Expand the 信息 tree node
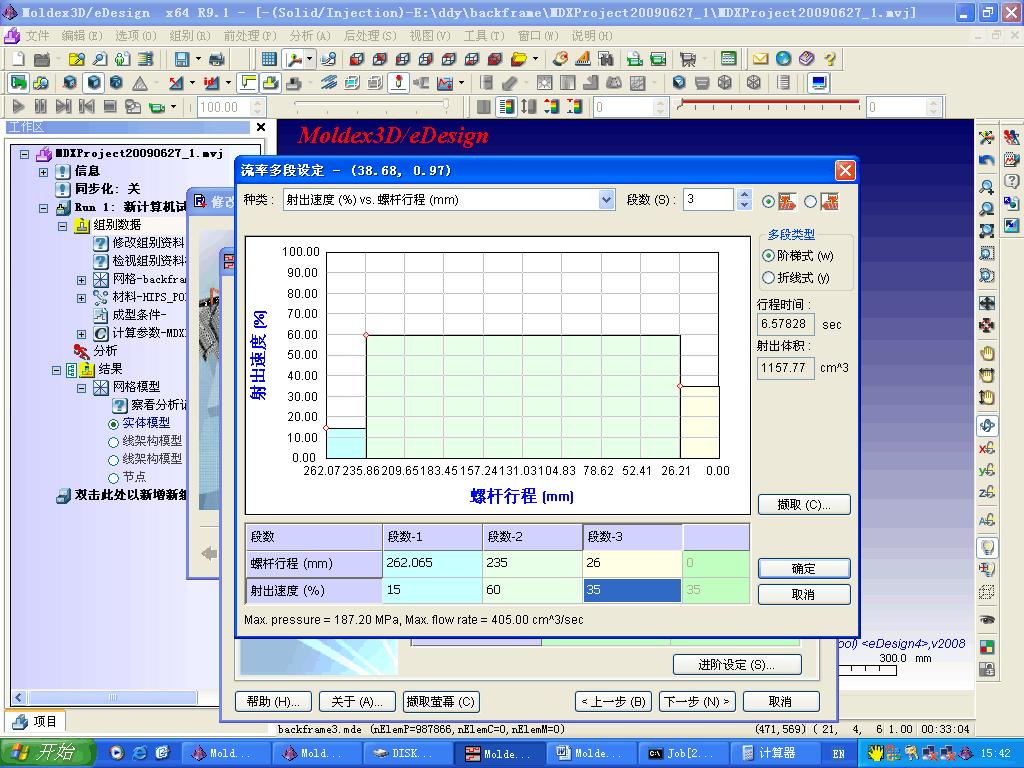 [43, 172]
